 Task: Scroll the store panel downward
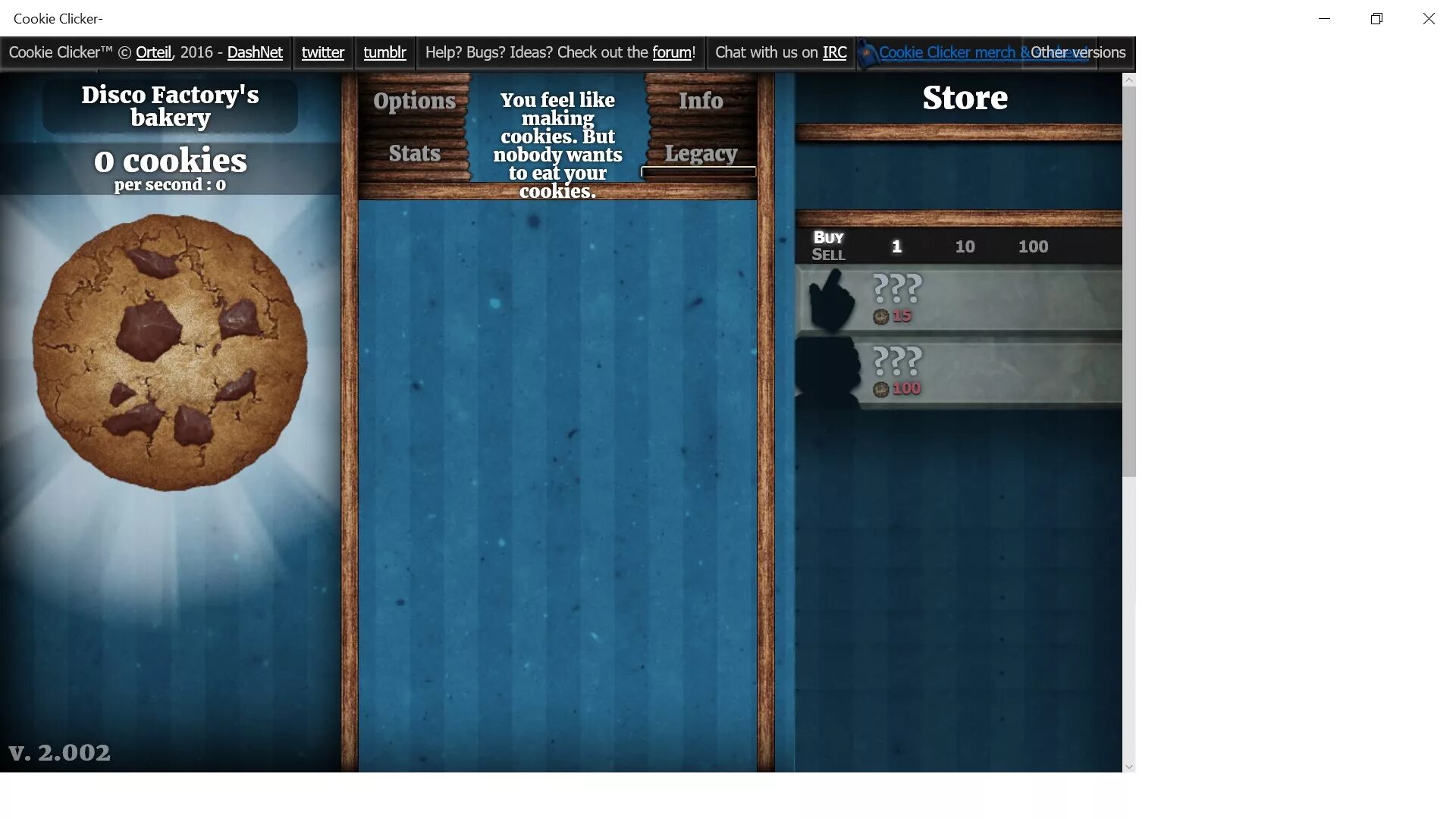click(x=1129, y=766)
